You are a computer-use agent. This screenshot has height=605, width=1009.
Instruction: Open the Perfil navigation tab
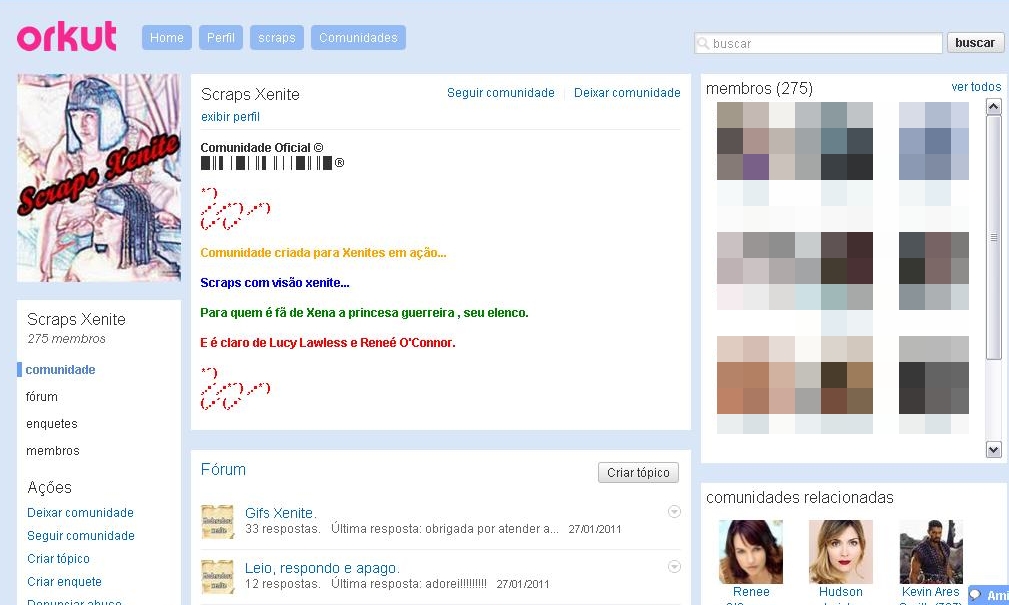click(221, 37)
